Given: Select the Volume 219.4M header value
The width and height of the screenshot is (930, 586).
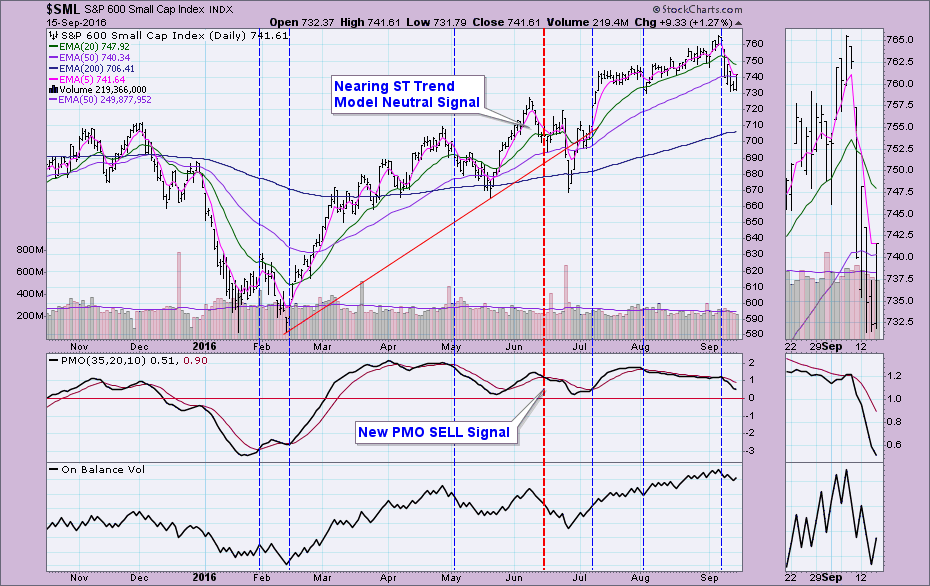Looking at the screenshot, I should (x=587, y=23).
